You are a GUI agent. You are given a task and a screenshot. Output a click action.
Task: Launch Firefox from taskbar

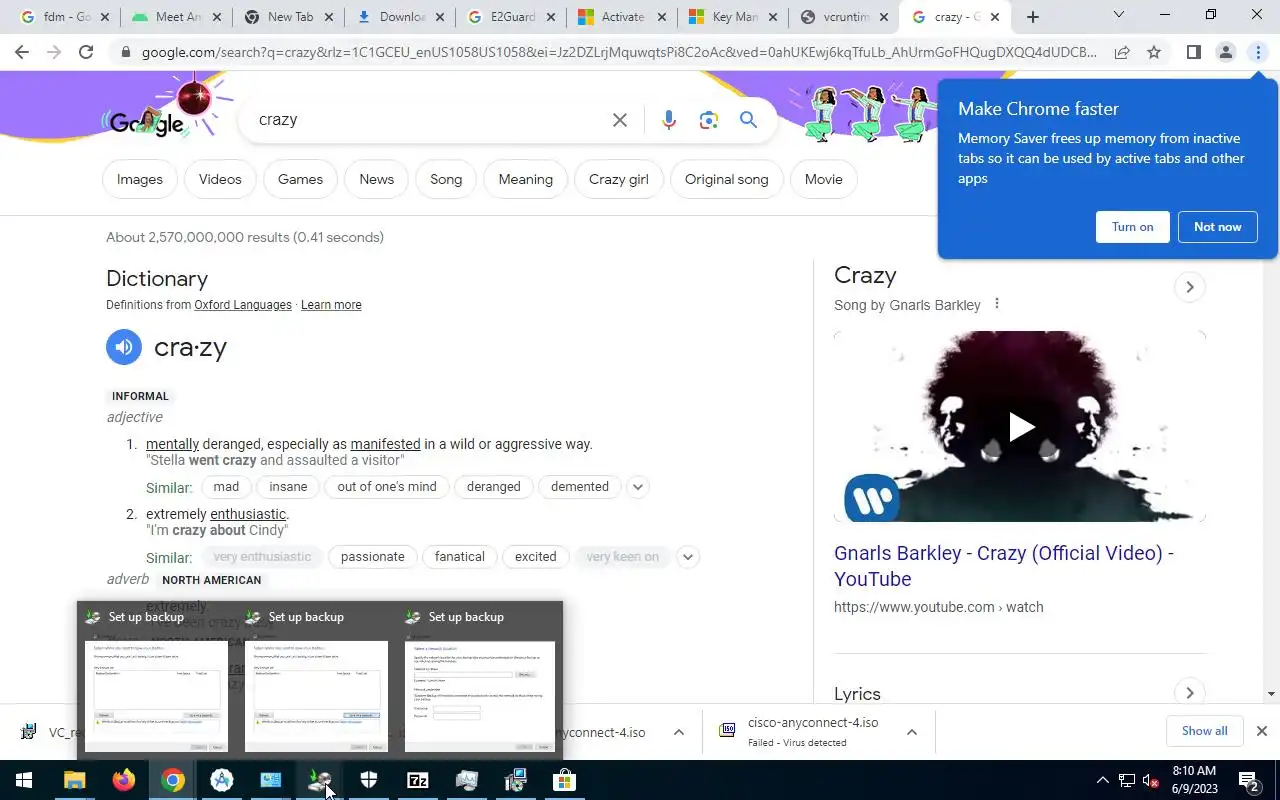click(123, 781)
